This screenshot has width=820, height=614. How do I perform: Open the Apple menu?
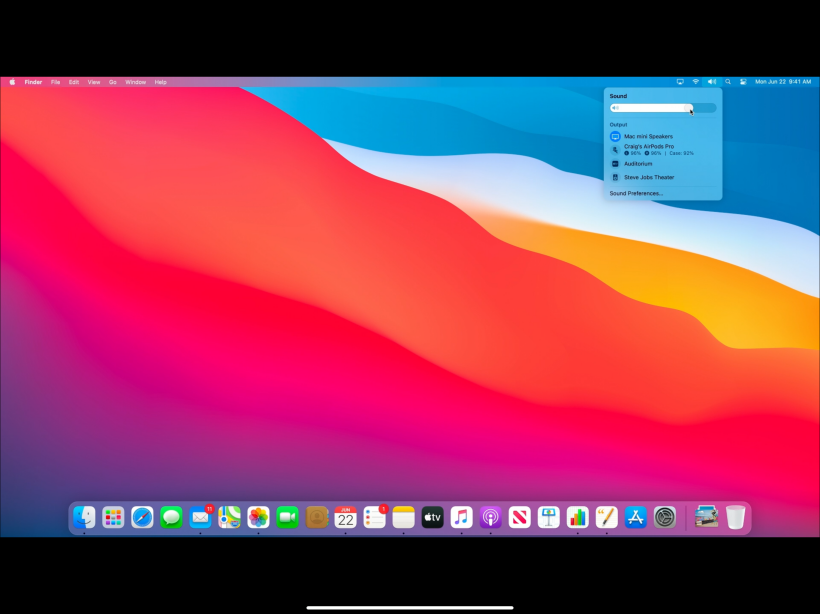12,82
